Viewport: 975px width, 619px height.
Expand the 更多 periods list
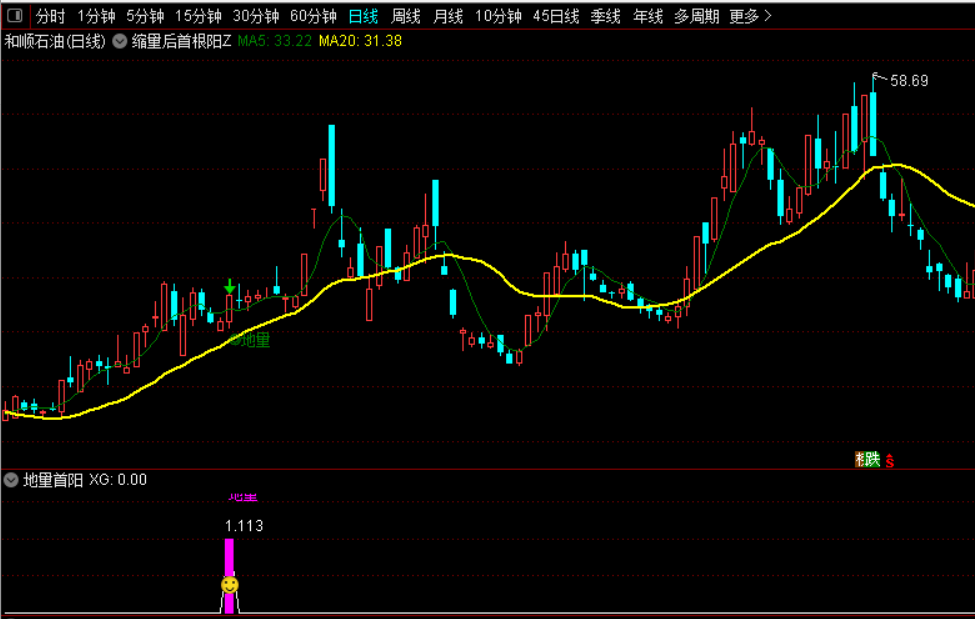(x=751, y=16)
